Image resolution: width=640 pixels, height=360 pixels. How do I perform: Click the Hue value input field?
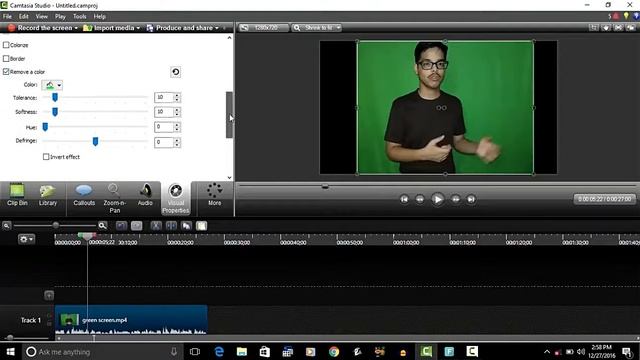click(164, 127)
